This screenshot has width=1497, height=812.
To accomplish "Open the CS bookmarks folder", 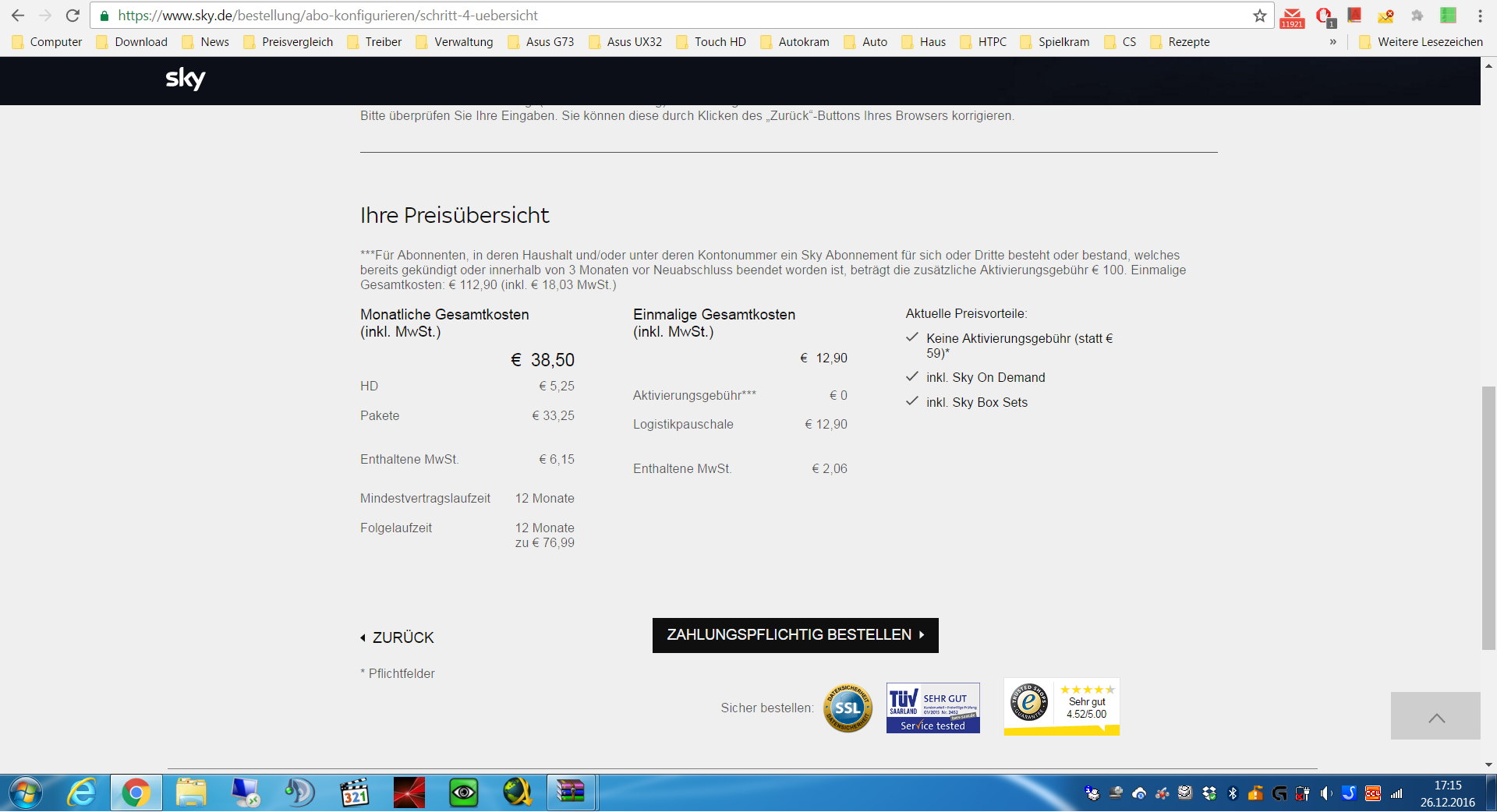I will pyautogui.click(x=1120, y=42).
